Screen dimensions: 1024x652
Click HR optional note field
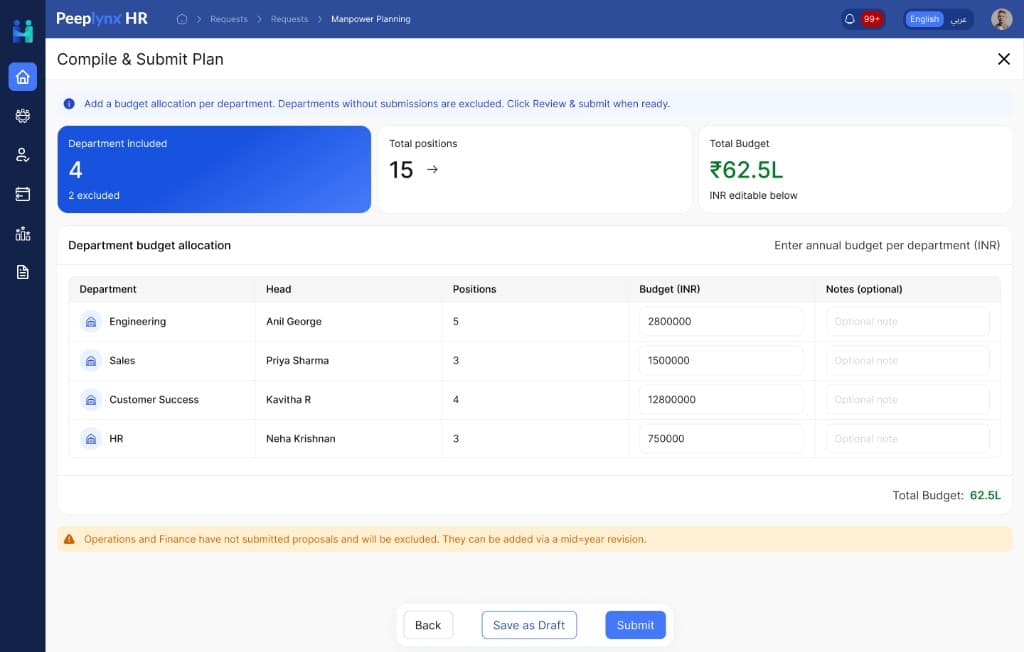point(908,438)
